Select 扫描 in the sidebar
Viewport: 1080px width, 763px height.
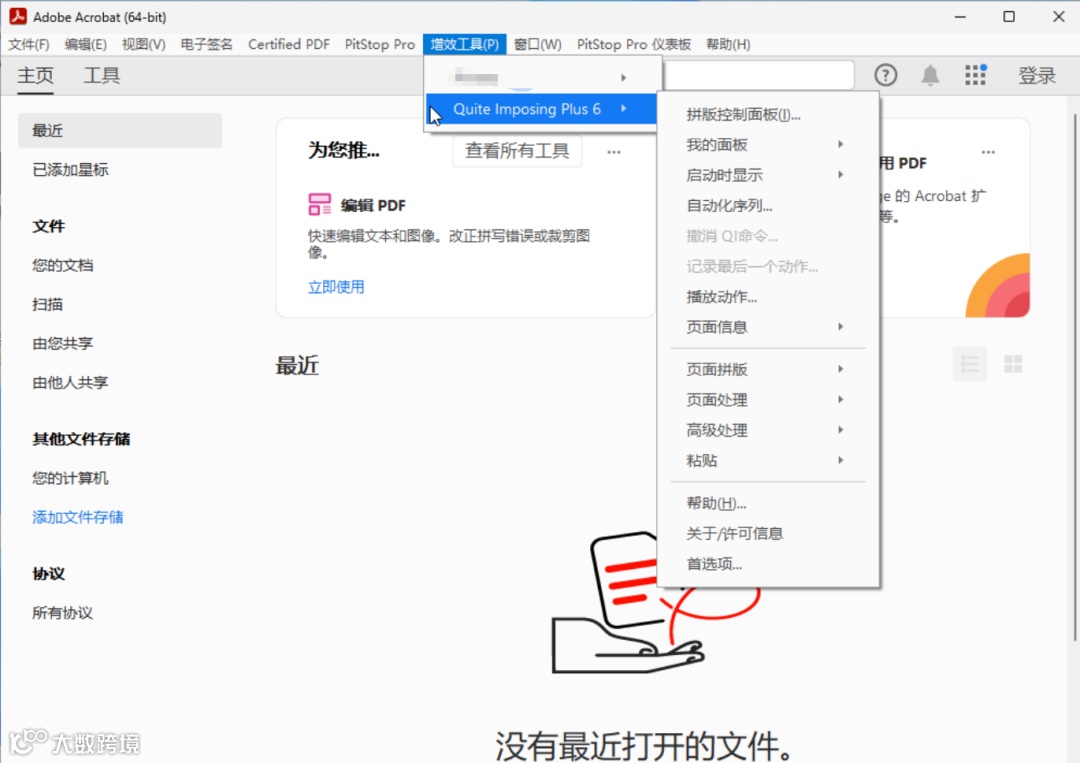(48, 304)
